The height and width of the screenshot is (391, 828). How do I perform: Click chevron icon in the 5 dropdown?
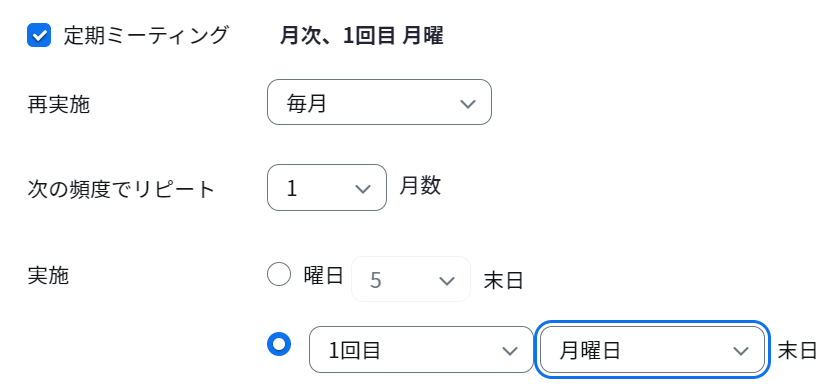[x=447, y=280]
